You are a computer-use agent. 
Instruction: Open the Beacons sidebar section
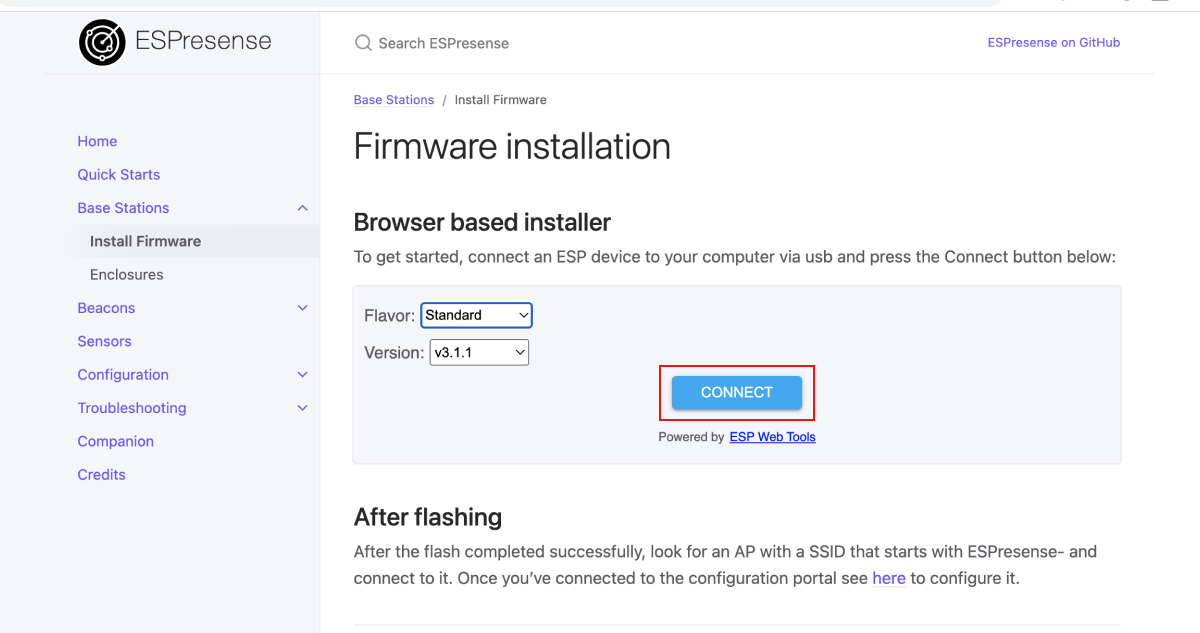point(106,308)
